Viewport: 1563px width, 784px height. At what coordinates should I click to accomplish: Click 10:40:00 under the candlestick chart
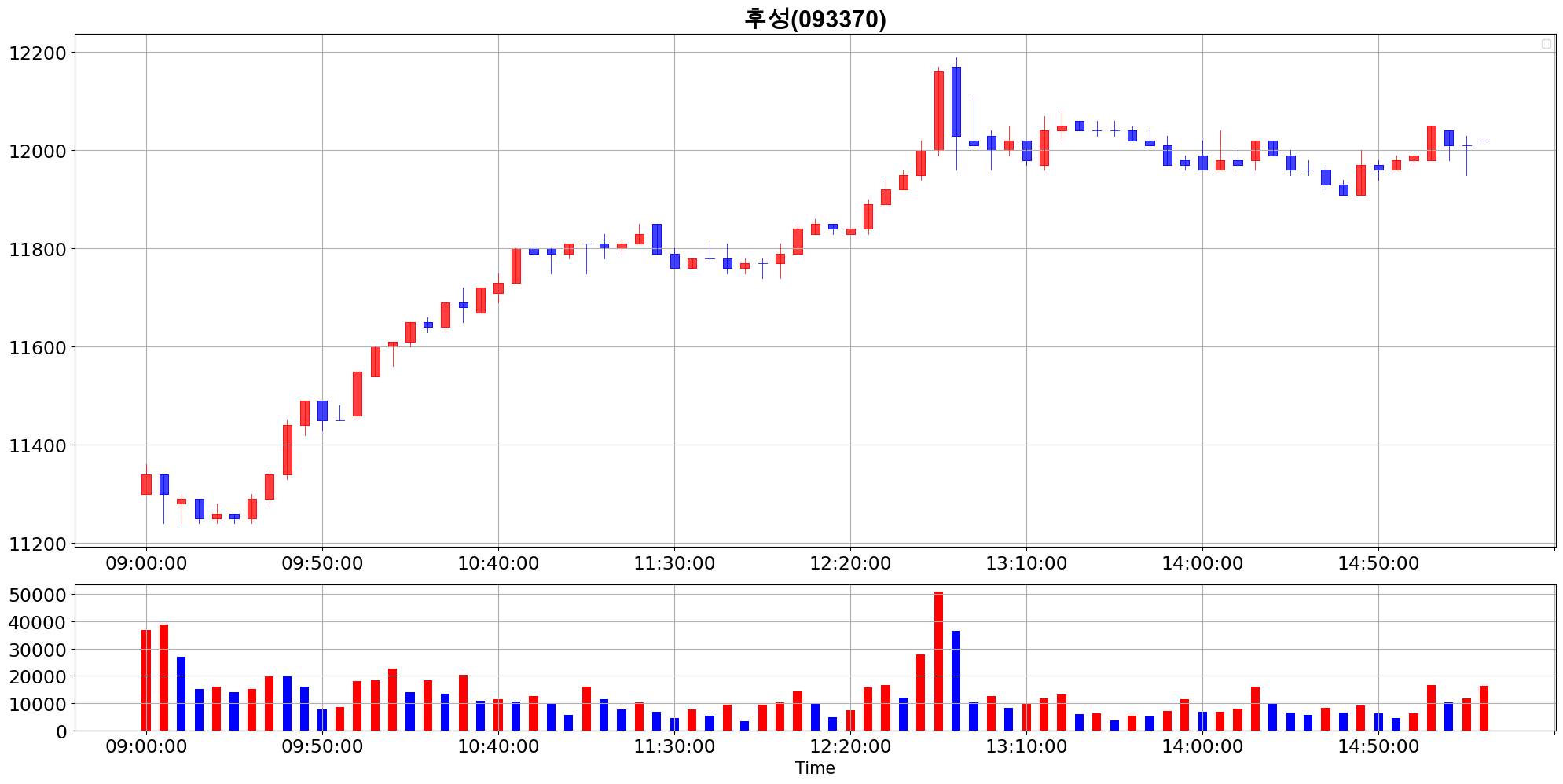click(x=498, y=563)
